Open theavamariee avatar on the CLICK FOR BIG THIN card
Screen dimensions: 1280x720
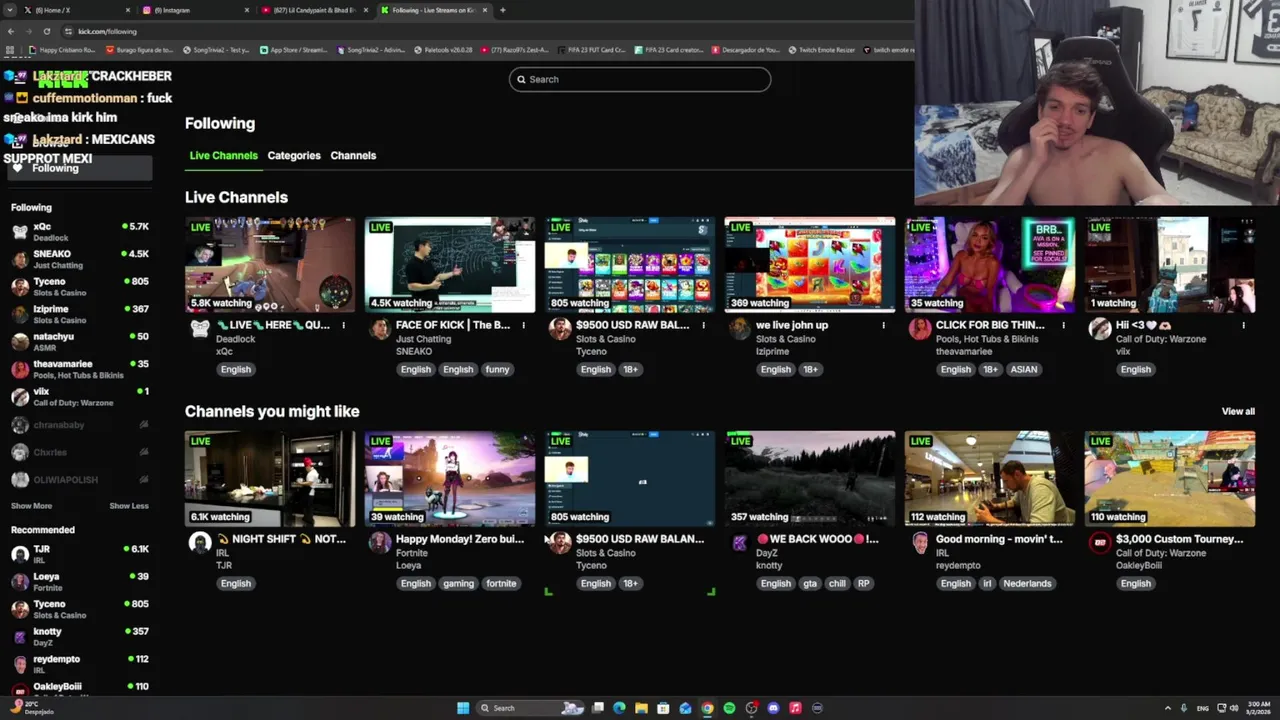(920, 329)
